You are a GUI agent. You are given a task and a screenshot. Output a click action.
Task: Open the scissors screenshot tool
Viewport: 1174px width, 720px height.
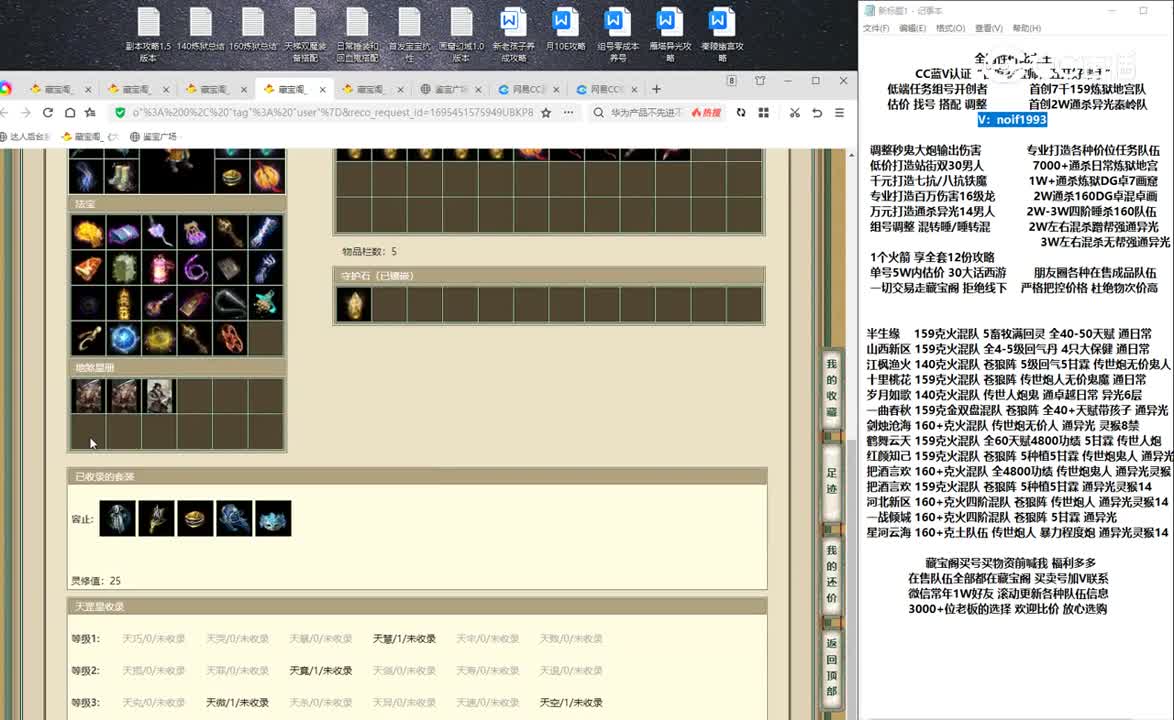(x=794, y=112)
